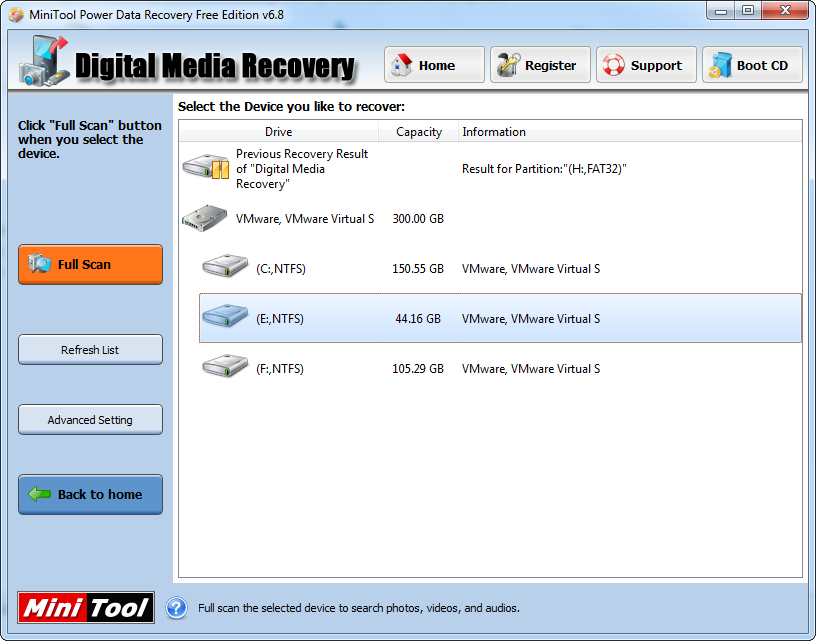Select the "(C:,NTFS)" partition label
816x641 pixels.
coord(280,268)
